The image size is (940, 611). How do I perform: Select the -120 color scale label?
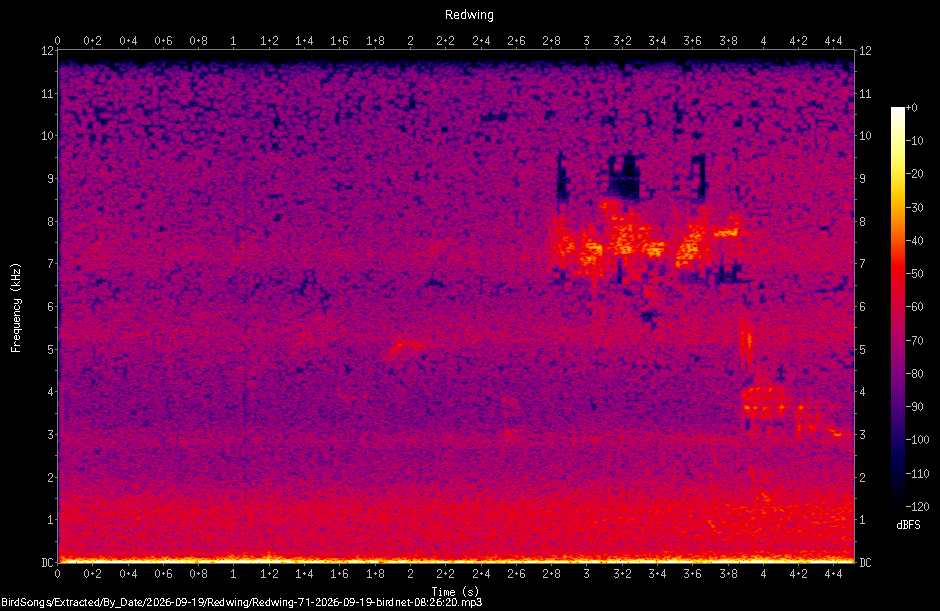tap(917, 506)
